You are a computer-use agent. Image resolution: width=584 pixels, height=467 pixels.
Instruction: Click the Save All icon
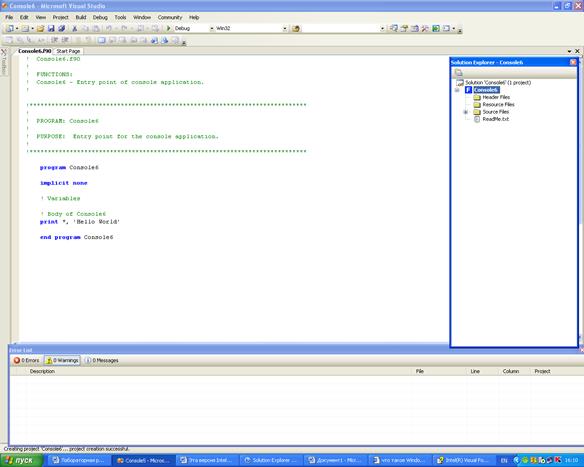61,28
